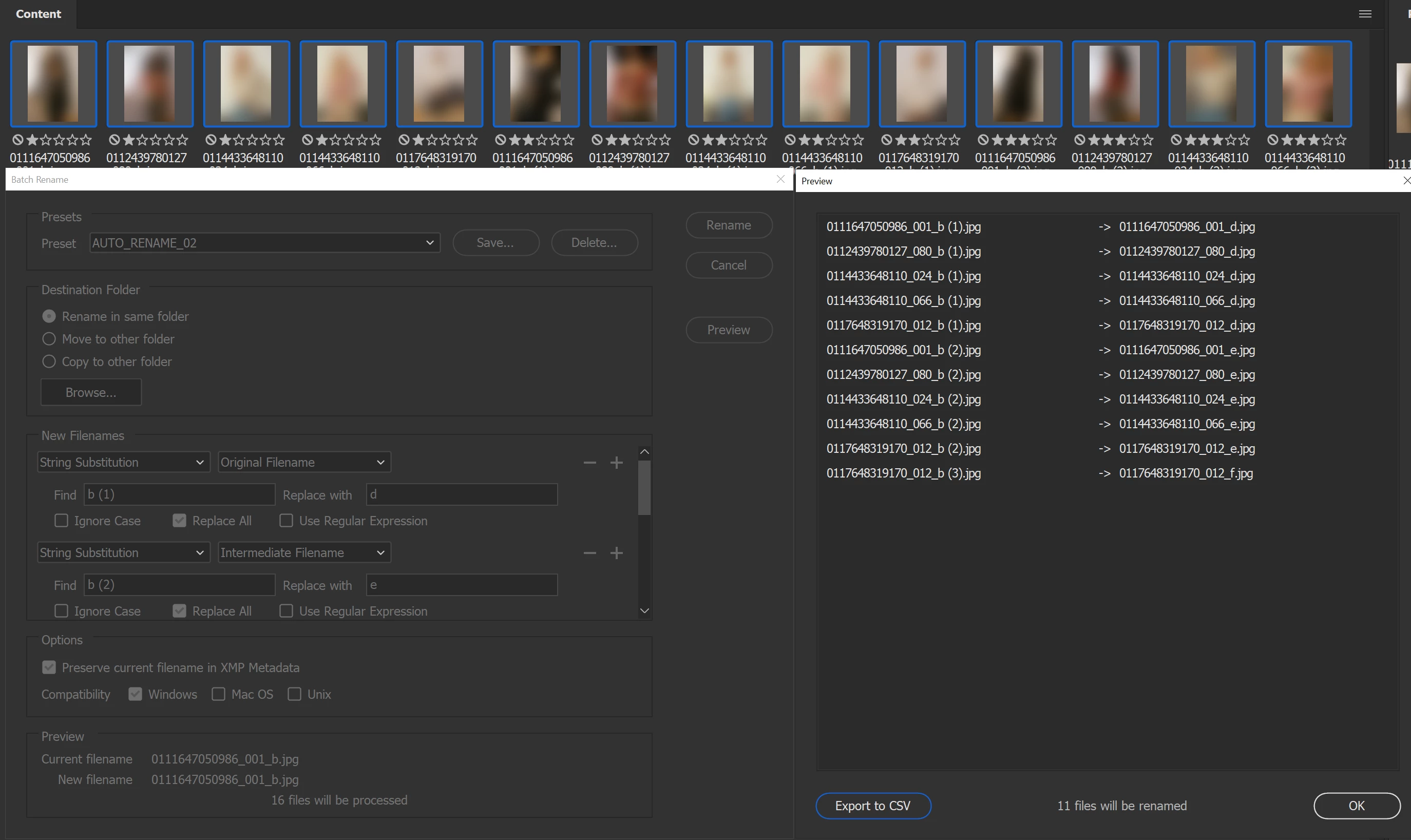
Task: Click the plus icon on first String Substitution row
Action: [616, 463]
